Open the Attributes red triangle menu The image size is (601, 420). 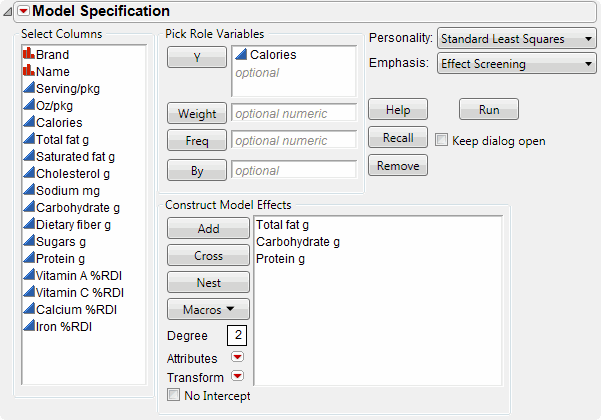(237, 357)
